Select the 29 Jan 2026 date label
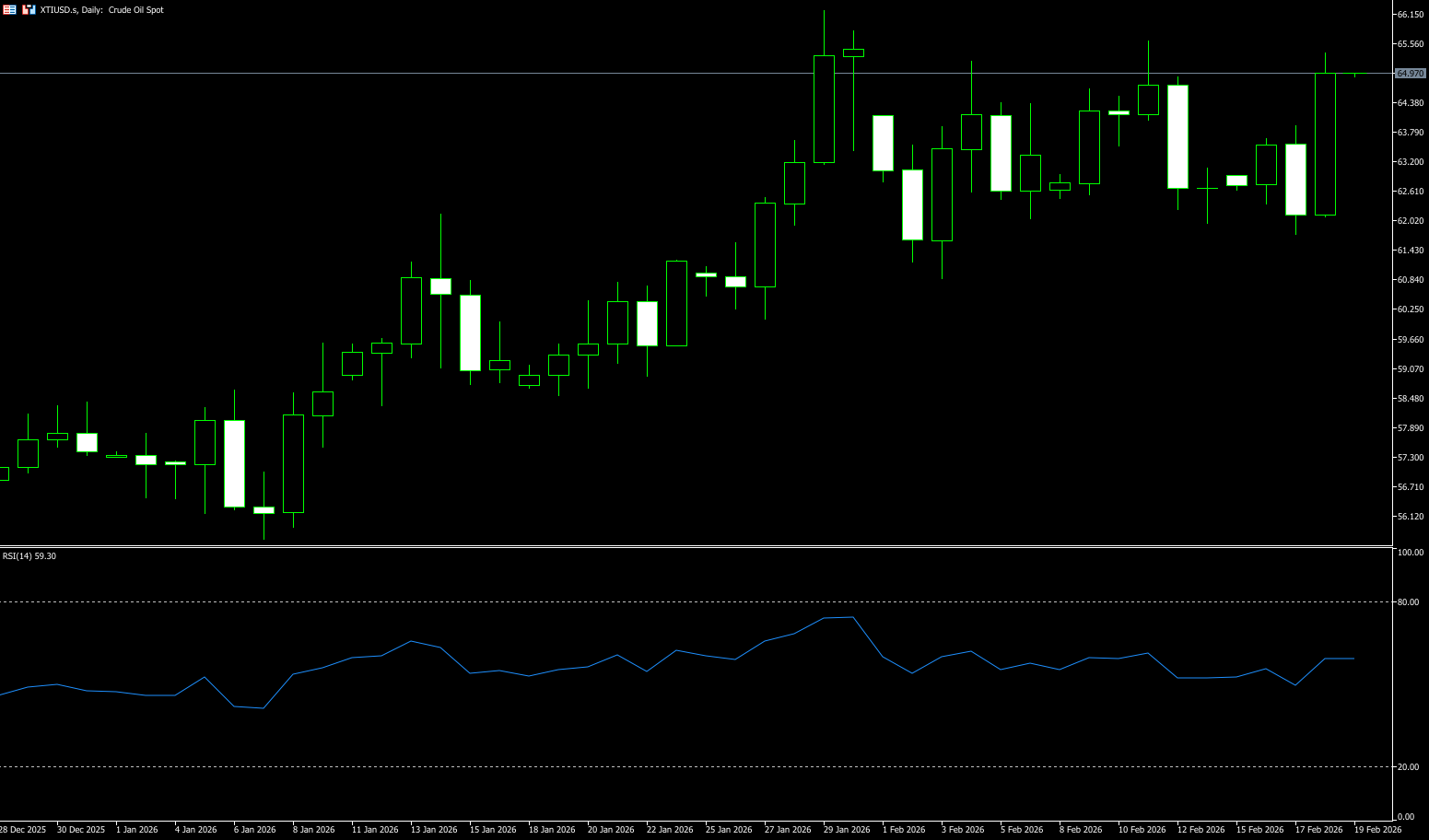The image size is (1429, 840). pyautogui.click(x=847, y=830)
